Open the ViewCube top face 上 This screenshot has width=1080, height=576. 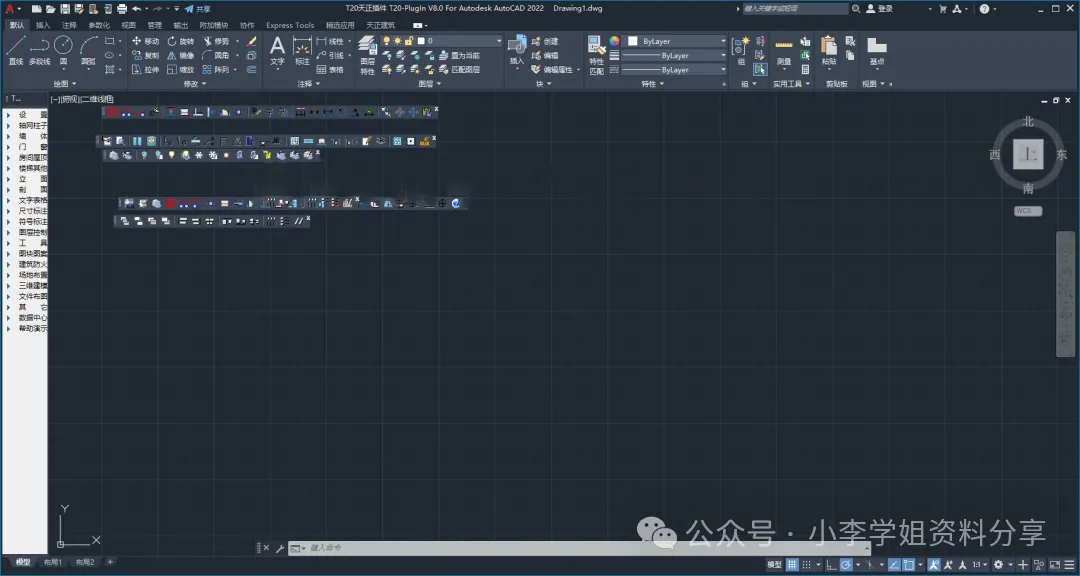tap(1028, 154)
